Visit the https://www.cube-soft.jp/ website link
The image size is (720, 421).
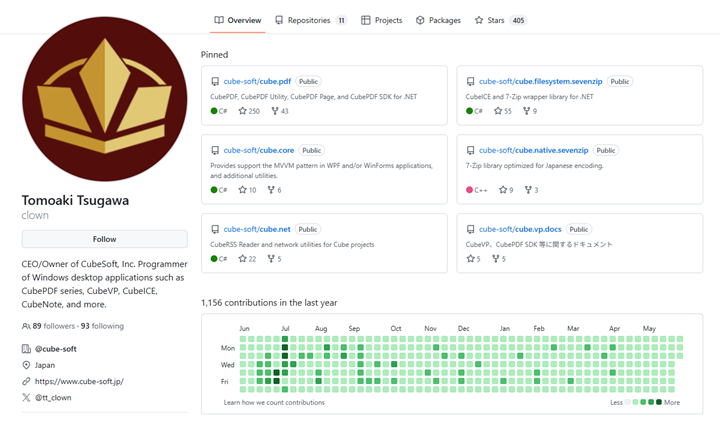point(79,381)
